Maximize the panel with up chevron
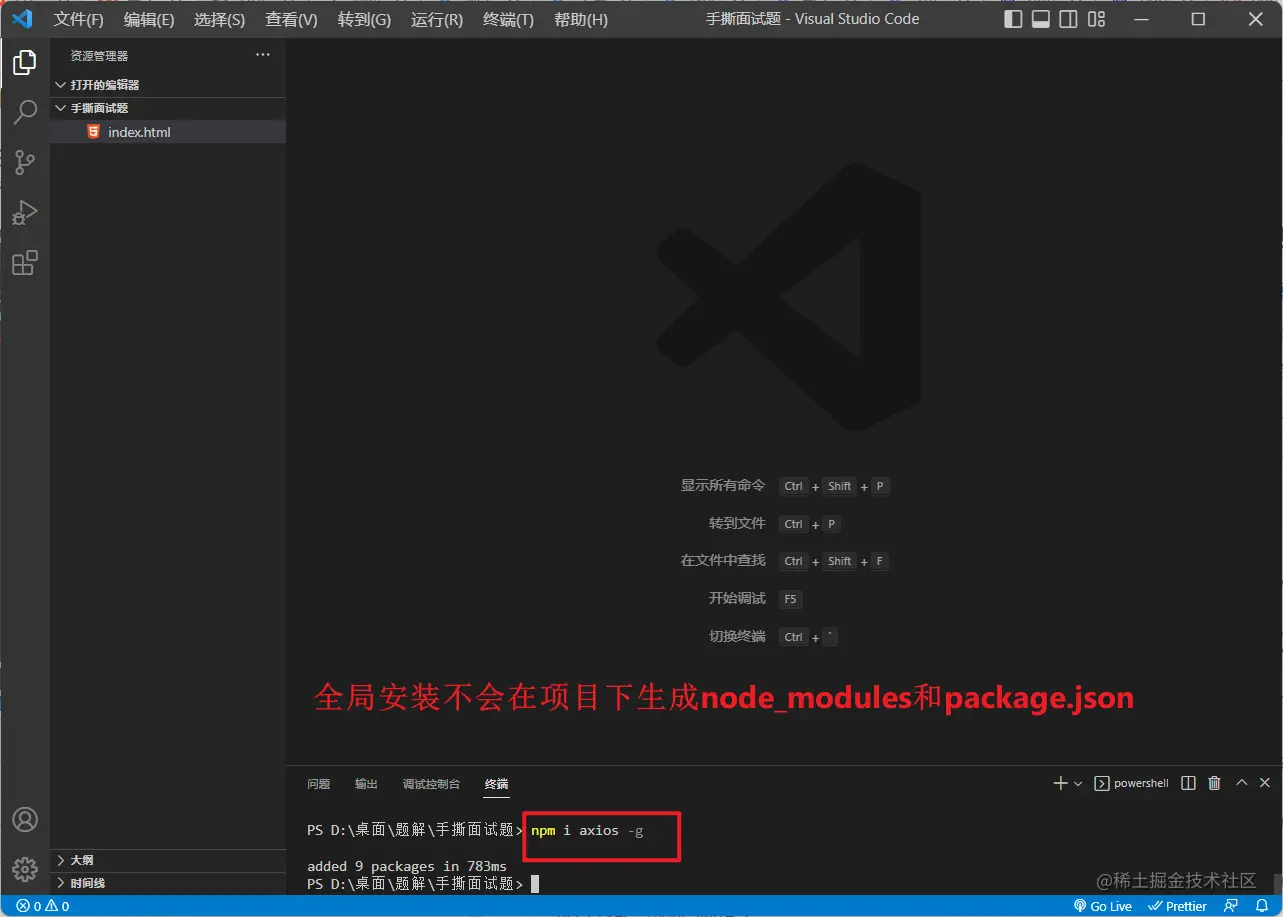Viewport: 1283px width, 917px height. pyautogui.click(x=1241, y=783)
